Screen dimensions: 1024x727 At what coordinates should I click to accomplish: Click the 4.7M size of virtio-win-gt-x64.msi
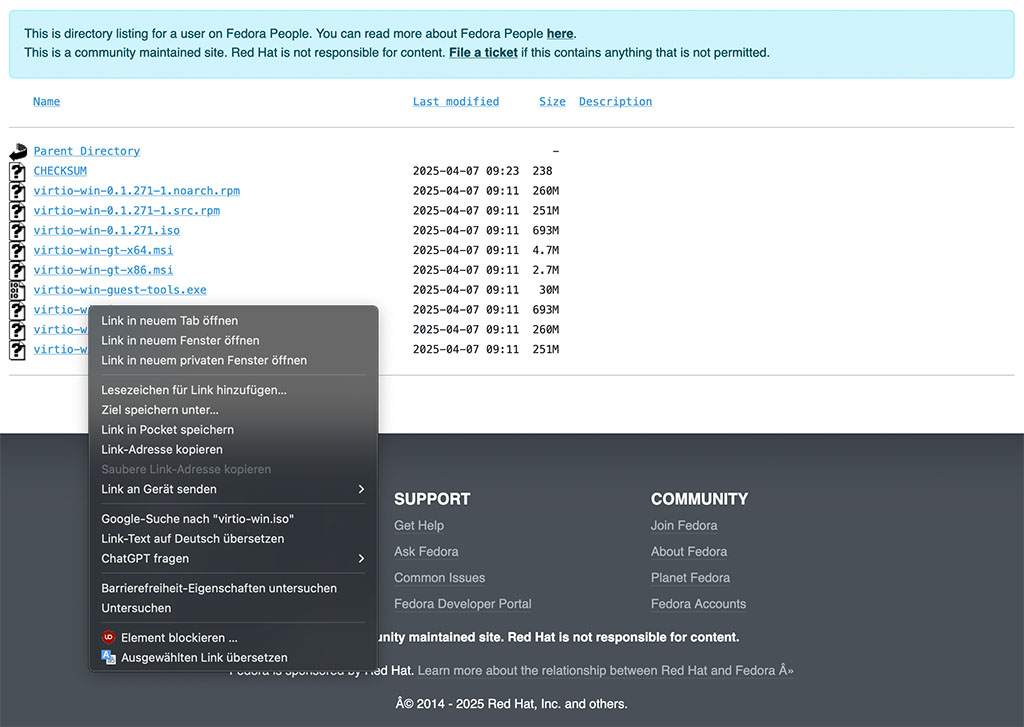coord(545,250)
